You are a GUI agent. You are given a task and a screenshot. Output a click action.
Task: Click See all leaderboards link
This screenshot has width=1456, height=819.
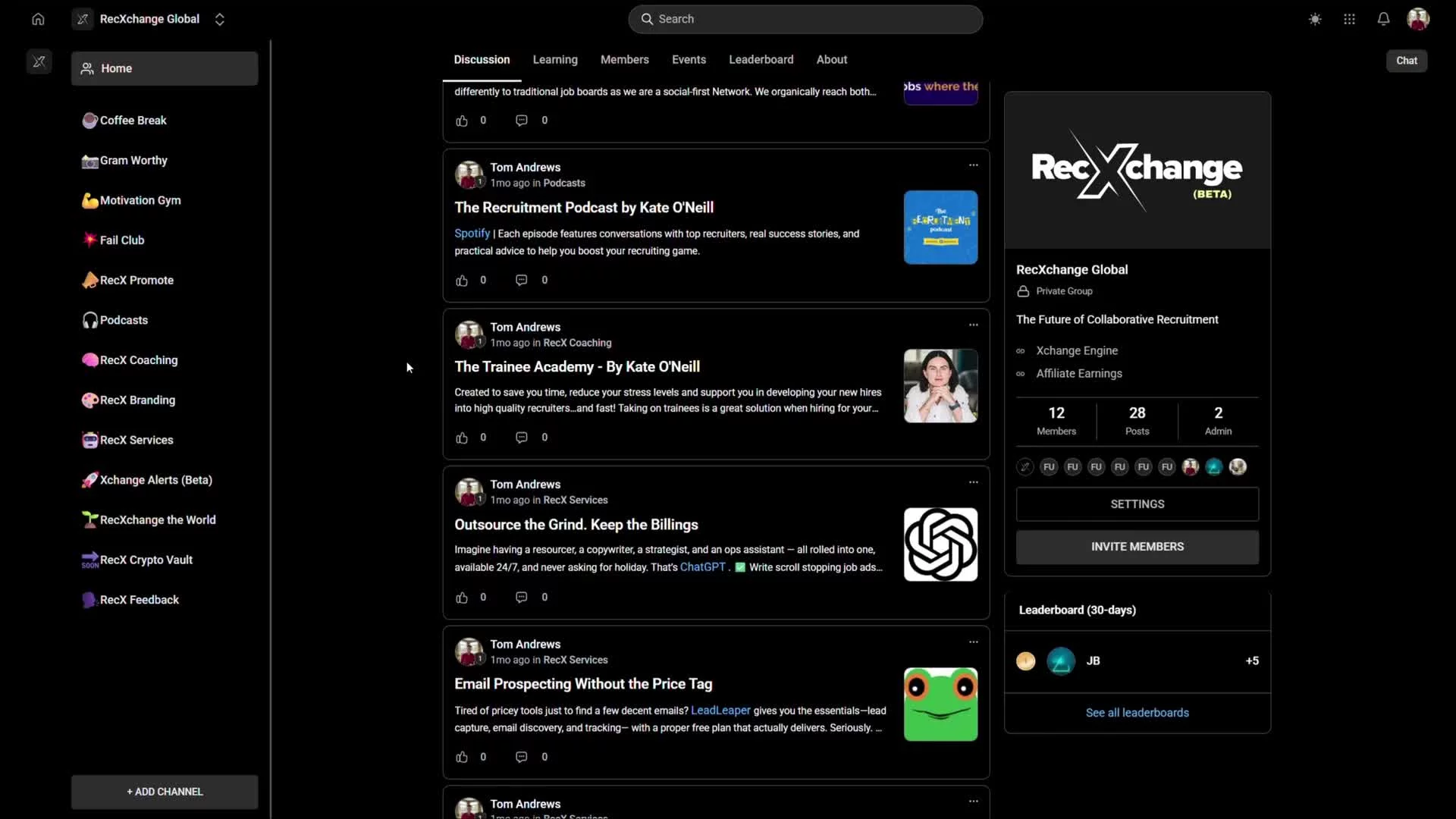[x=1137, y=713]
